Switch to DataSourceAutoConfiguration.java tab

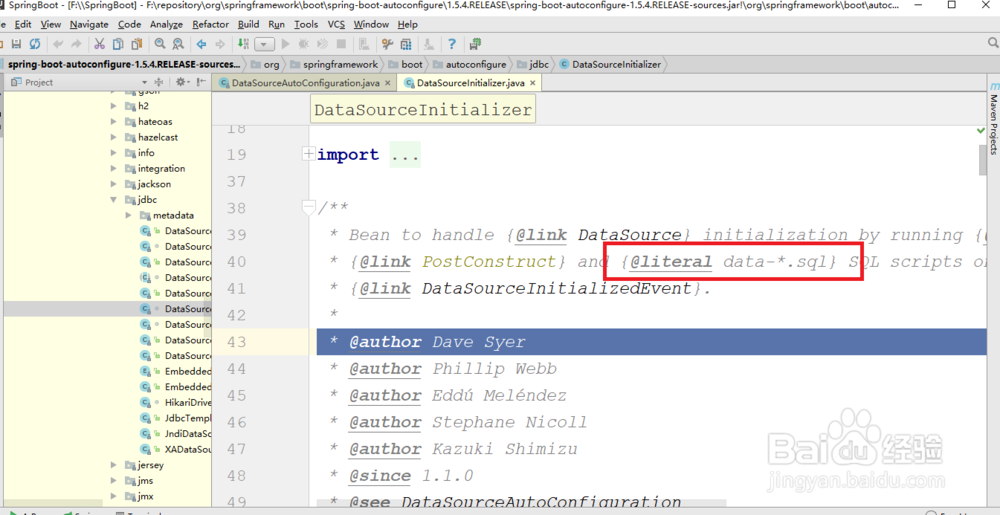[x=305, y=83]
